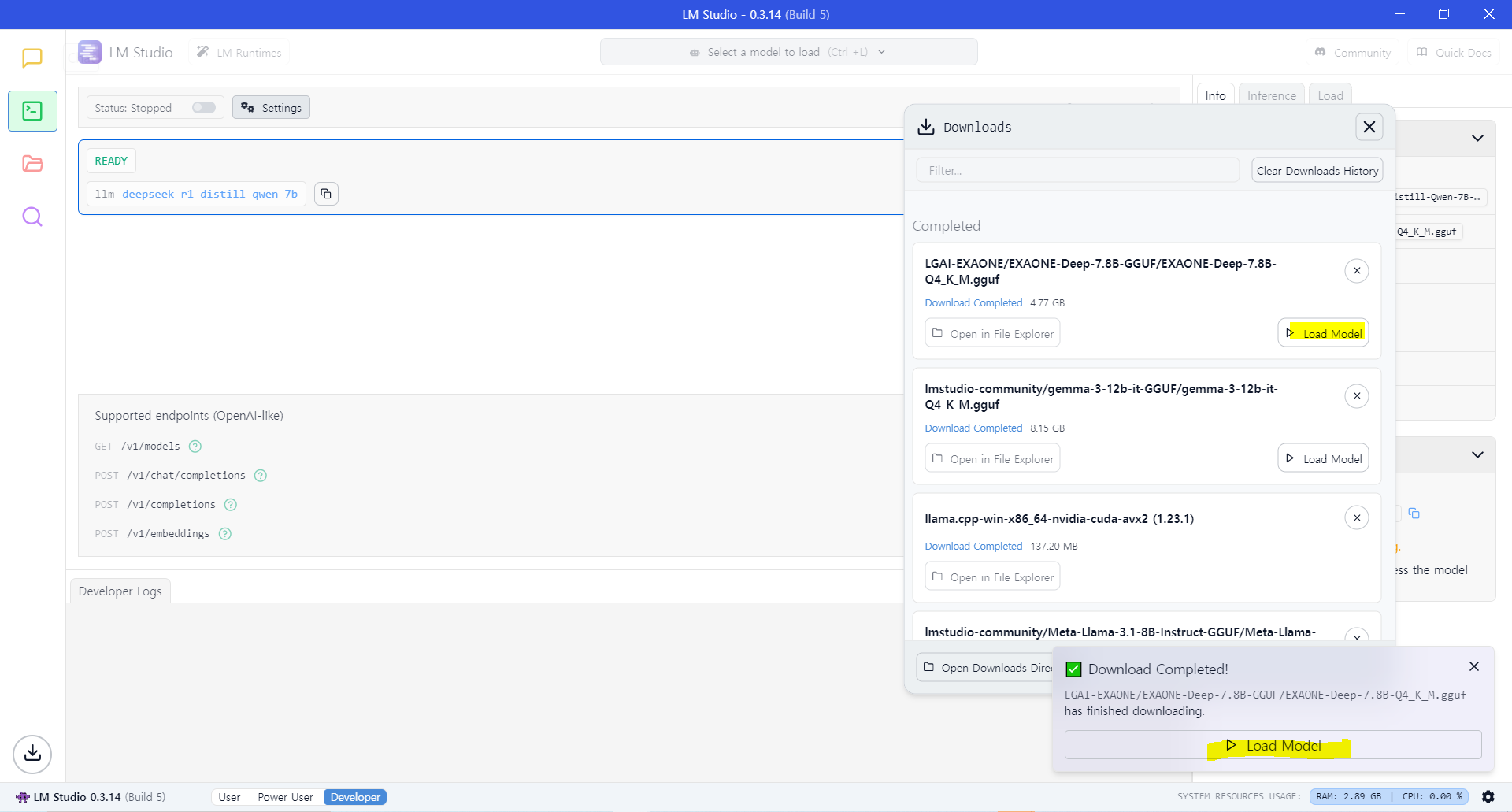Remove the EXAONE-Deep-7.8B download entry
The image size is (1512, 812).
[1357, 271]
